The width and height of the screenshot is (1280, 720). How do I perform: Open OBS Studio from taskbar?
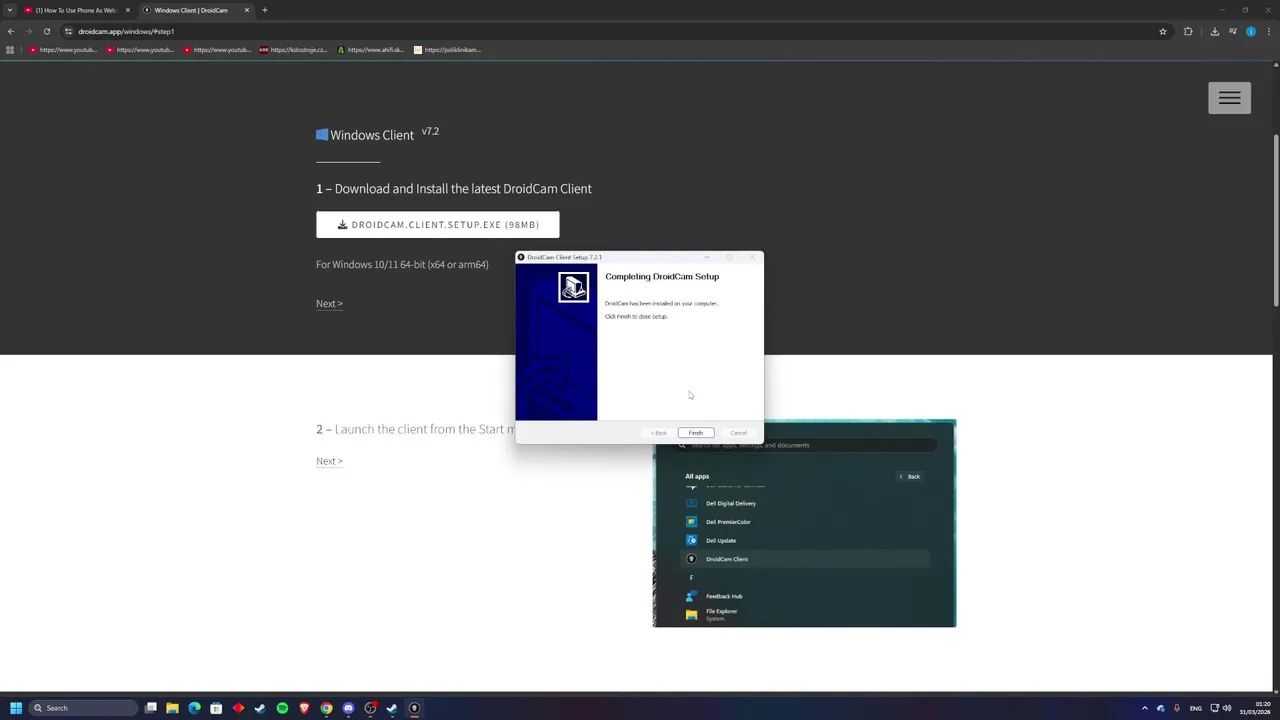[x=370, y=708]
